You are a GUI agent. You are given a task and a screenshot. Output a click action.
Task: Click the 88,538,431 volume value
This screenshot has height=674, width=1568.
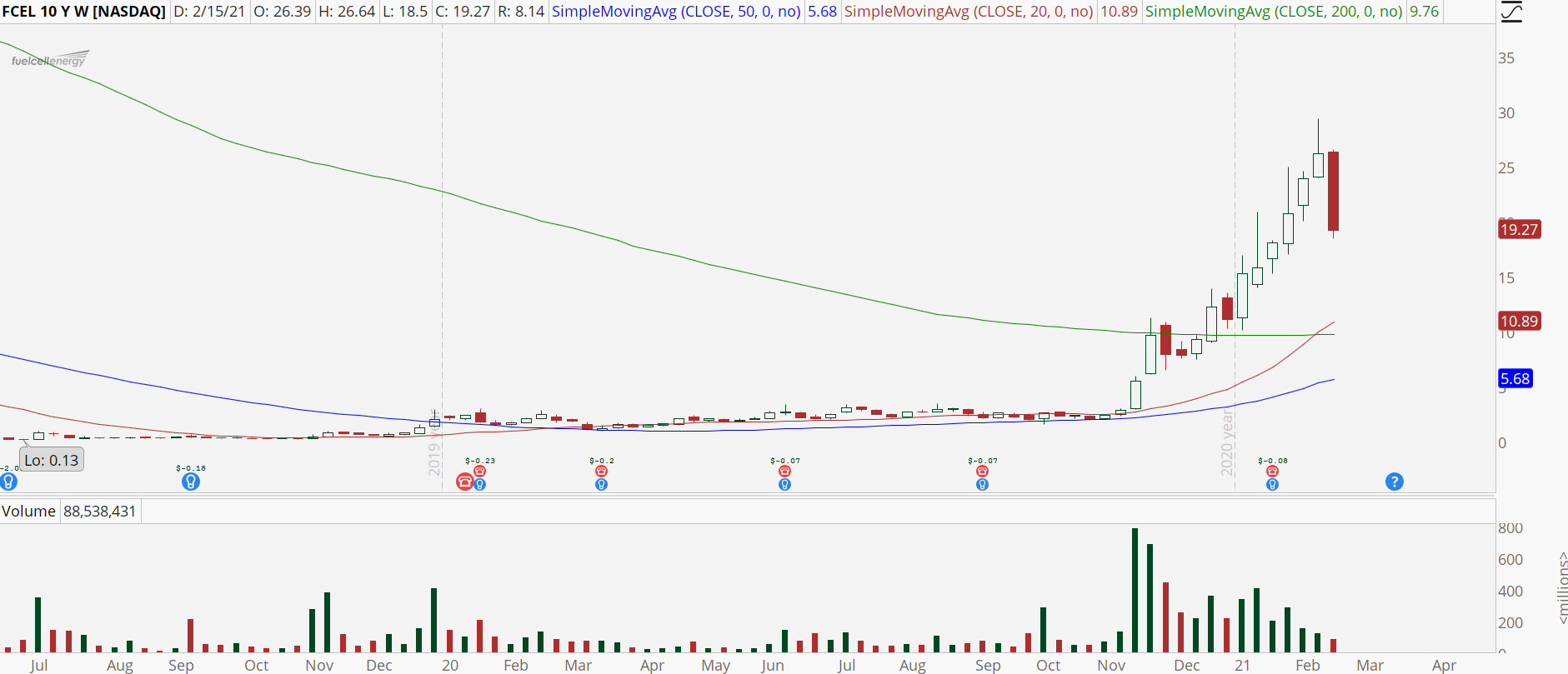tap(99, 511)
